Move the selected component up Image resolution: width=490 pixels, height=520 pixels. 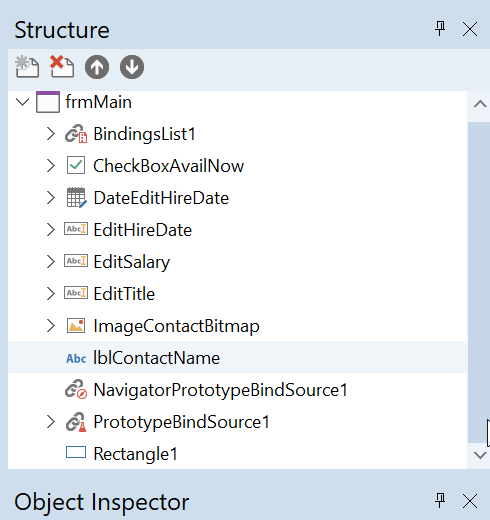click(x=97, y=67)
